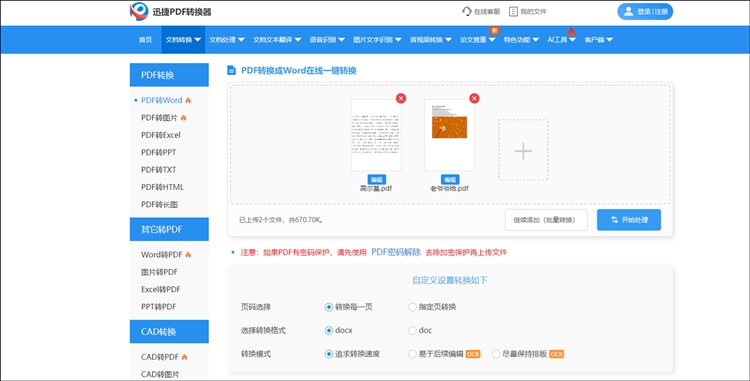
Task: Open CAD转图片 in the sidebar
Action: 159,374
